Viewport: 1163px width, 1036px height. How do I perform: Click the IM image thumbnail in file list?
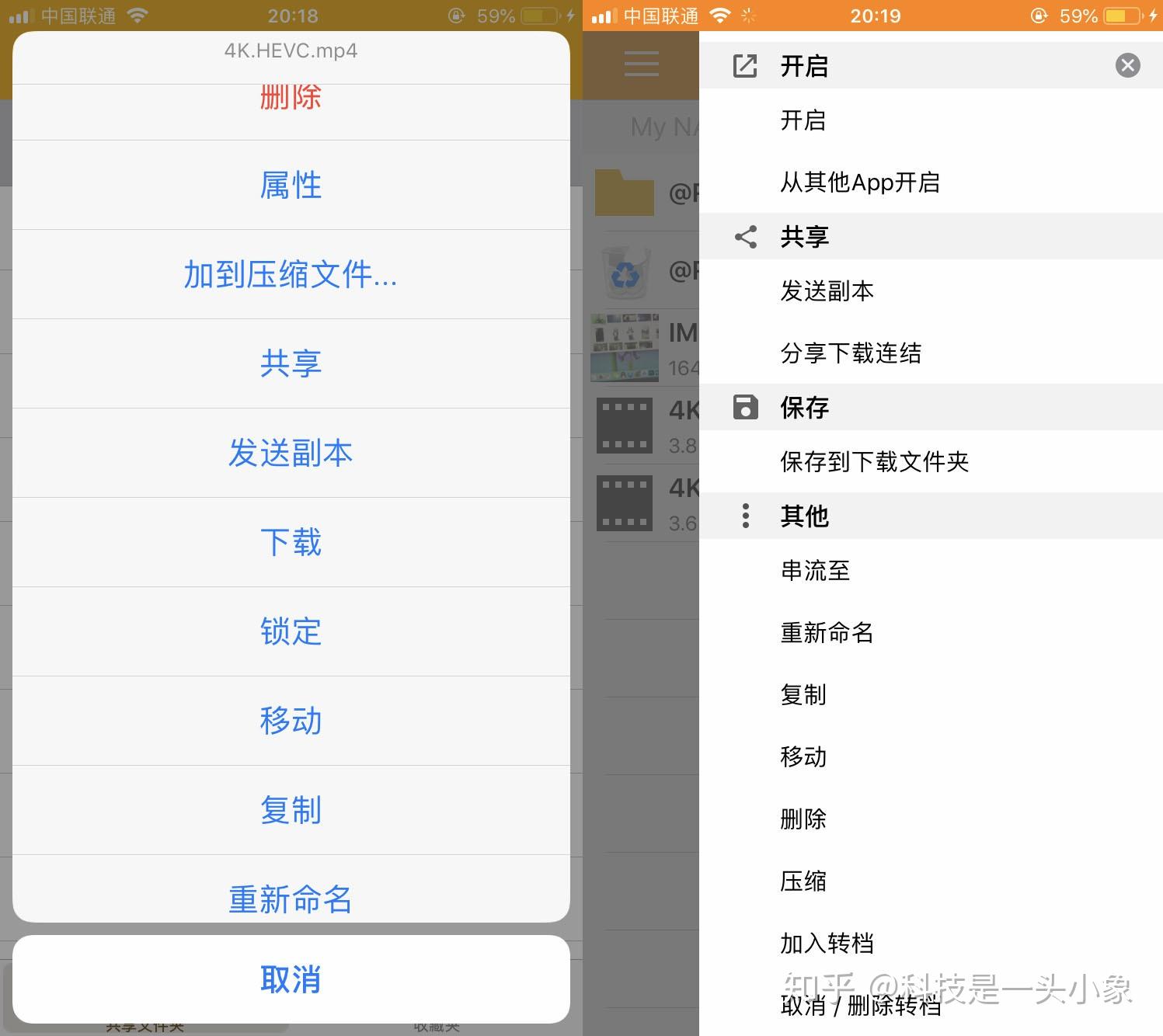(x=624, y=347)
